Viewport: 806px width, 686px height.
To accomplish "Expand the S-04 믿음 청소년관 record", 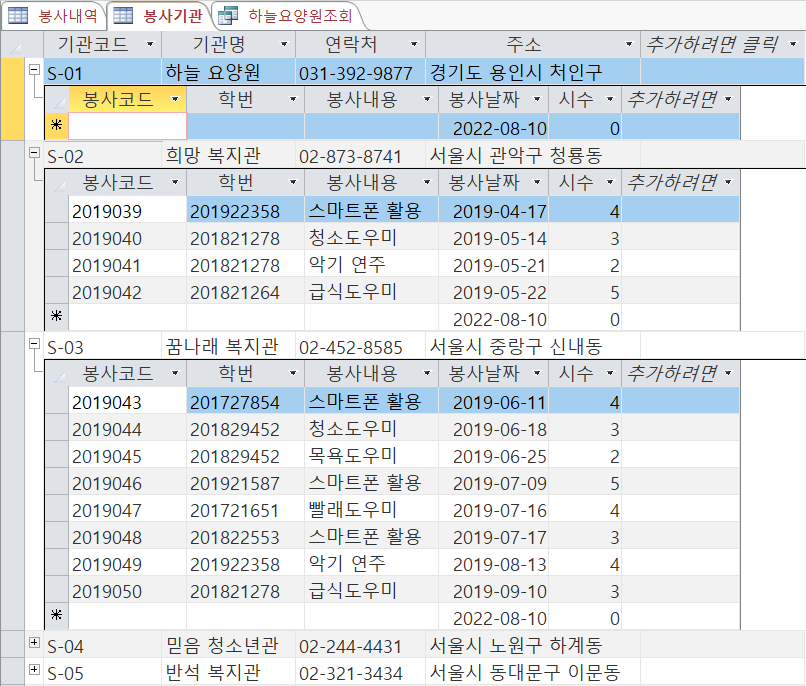I will click(x=36, y=643).
